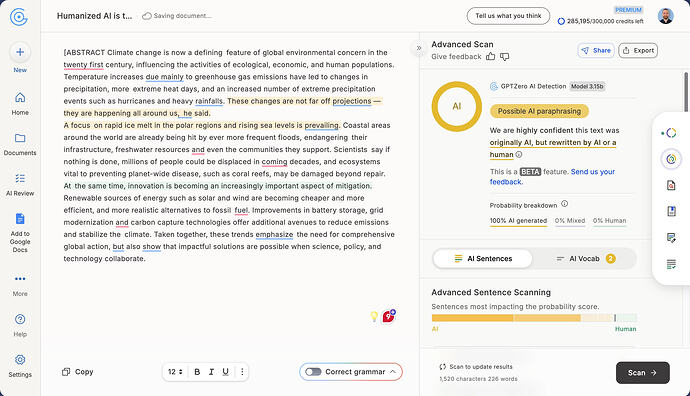Open the More menu in the sidebar

pos(20,285)
